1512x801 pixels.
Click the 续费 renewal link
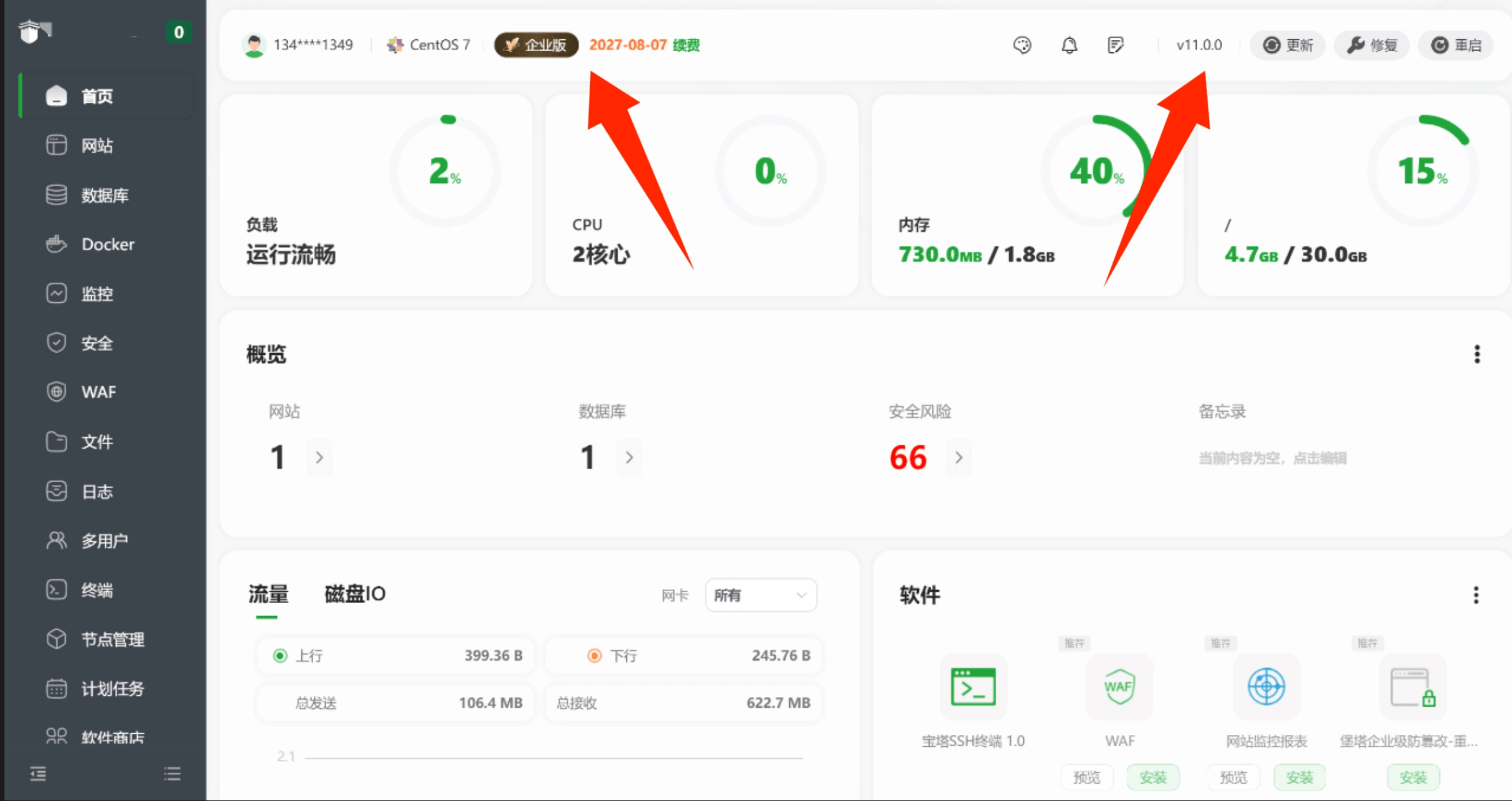coord(686,45)
